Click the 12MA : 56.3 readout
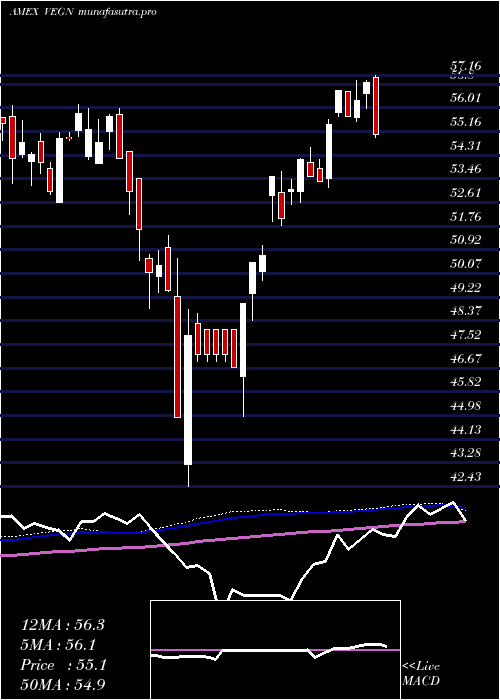Viewport: 500px width, 700px height. click(x=62, y=625)
